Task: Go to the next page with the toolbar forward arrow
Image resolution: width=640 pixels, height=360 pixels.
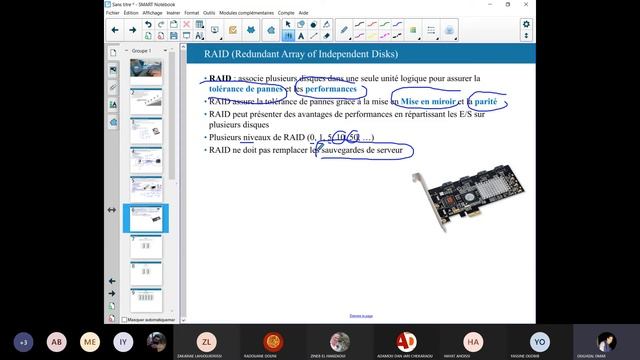Action: 133,30
